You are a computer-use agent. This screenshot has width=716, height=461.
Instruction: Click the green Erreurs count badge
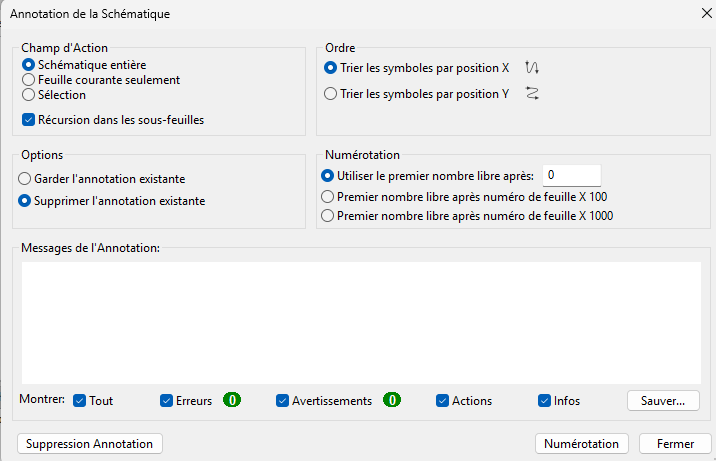(x=232, y=400)
